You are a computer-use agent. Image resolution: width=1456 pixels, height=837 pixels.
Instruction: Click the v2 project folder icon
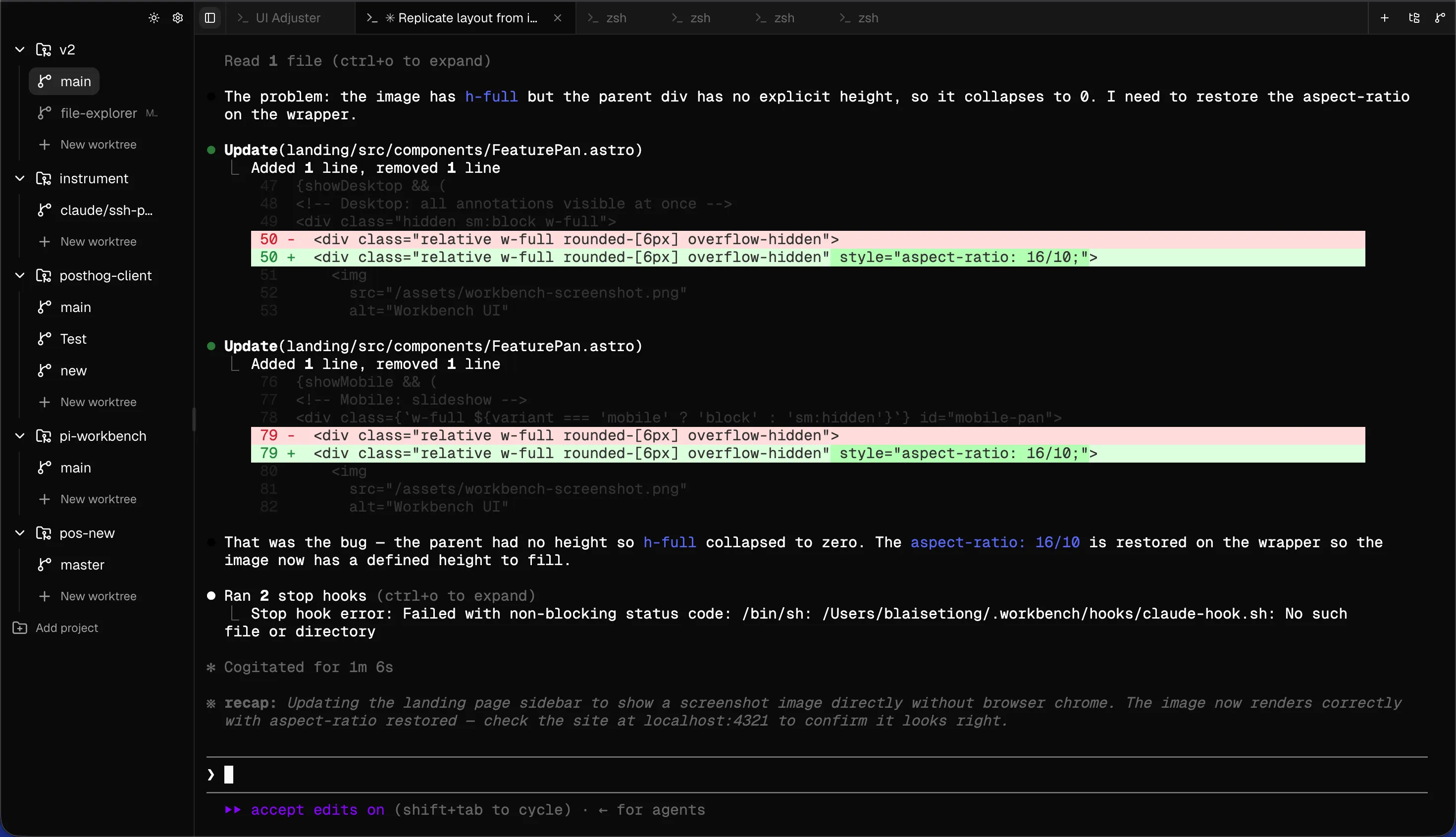click(x=44, y=50)
